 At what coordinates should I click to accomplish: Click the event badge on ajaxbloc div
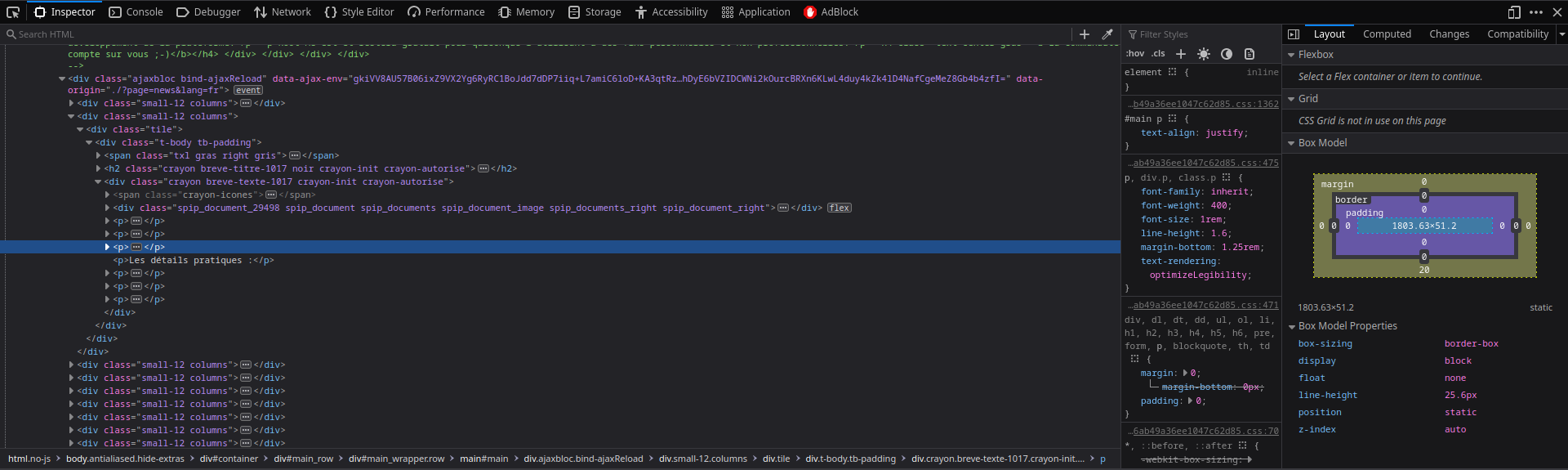point(248,90)
